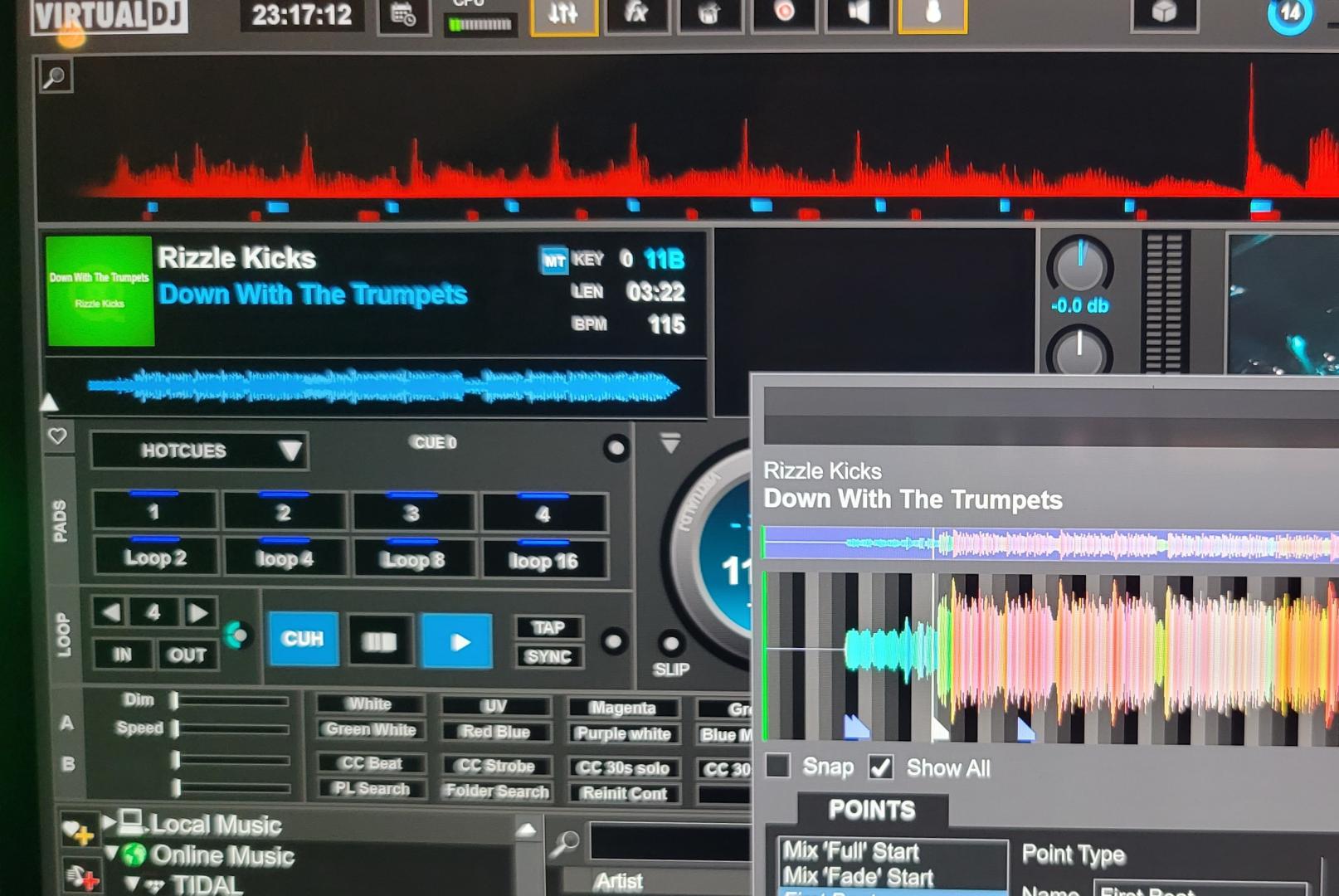
Task: Trigger hotcue pad 2
Action: [284, 511]
